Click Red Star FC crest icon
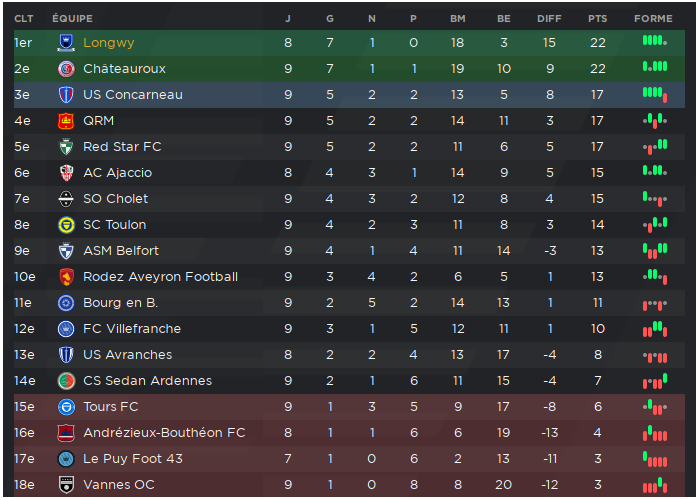 (x=66, y=147)
